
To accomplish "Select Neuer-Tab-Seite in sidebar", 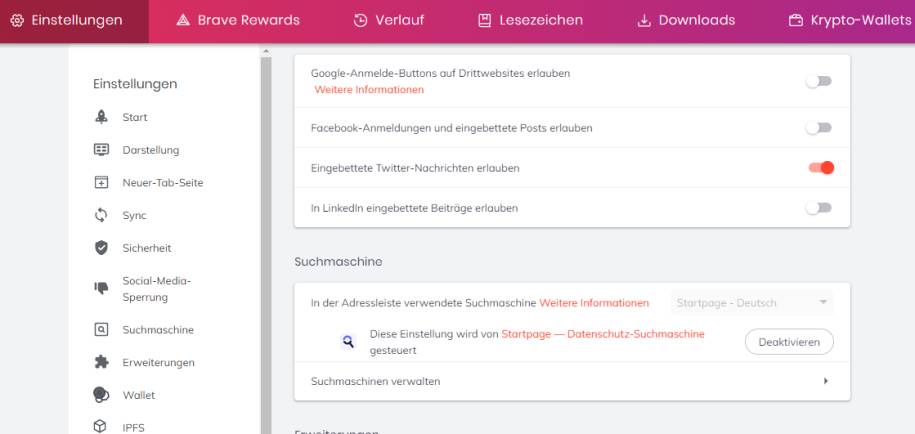I will pos(165,183).
